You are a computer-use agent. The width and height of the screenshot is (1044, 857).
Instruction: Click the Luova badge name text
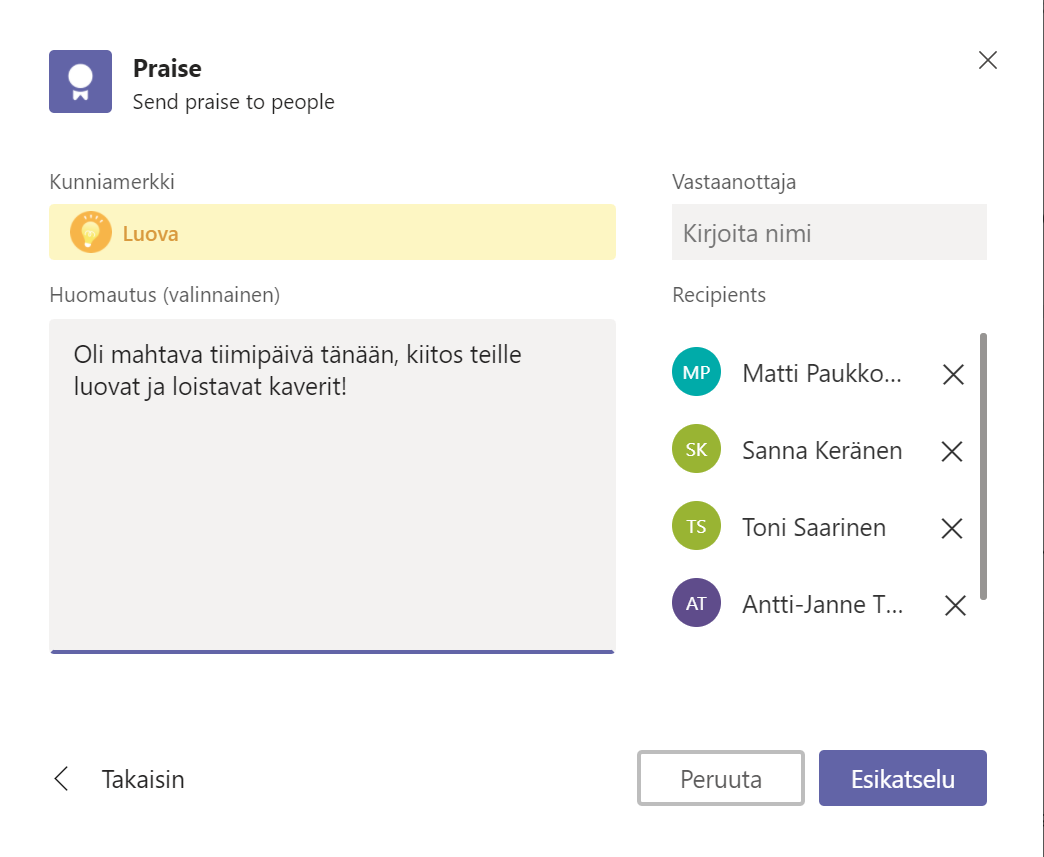pyautogui.click(x=151, y=234)
